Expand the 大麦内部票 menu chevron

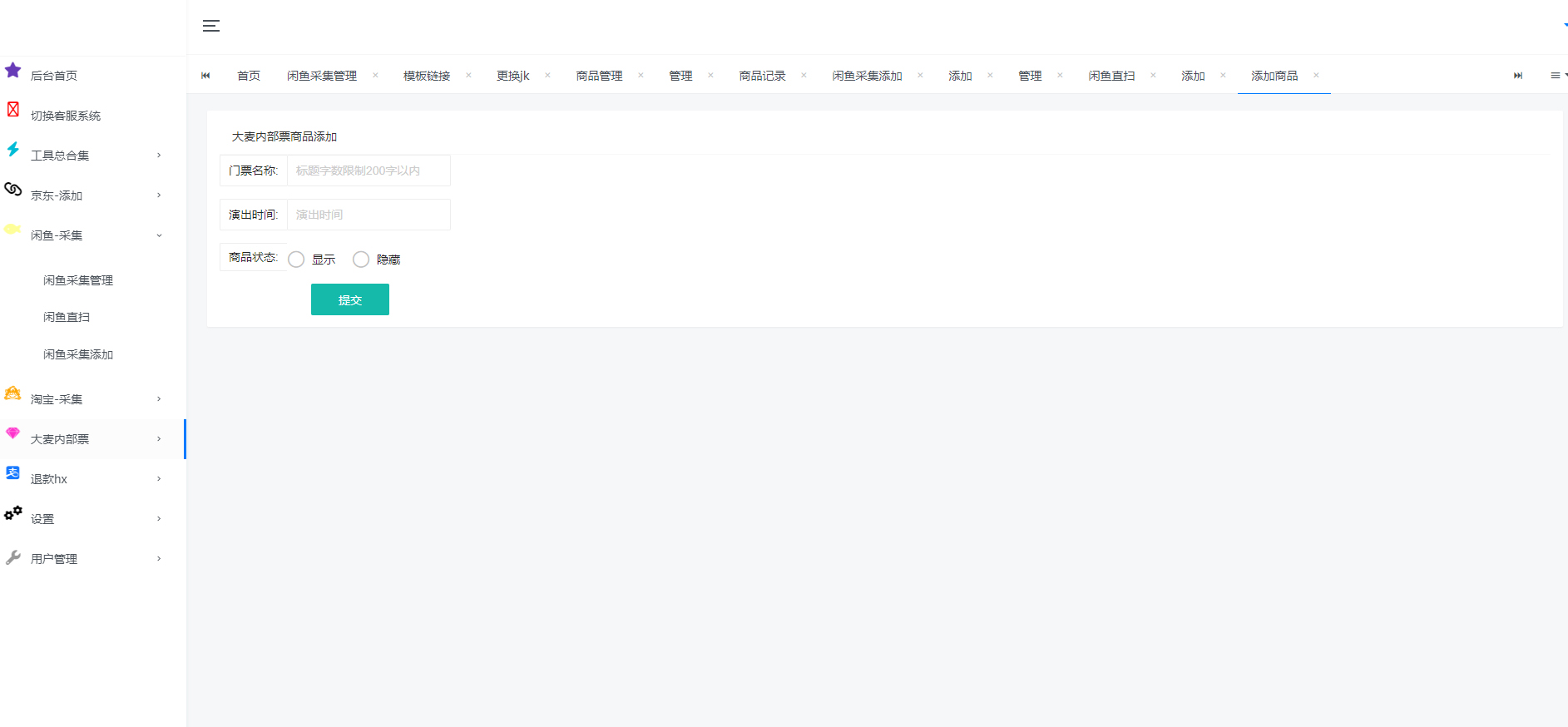pyautogui.click(x=159, y=439)
